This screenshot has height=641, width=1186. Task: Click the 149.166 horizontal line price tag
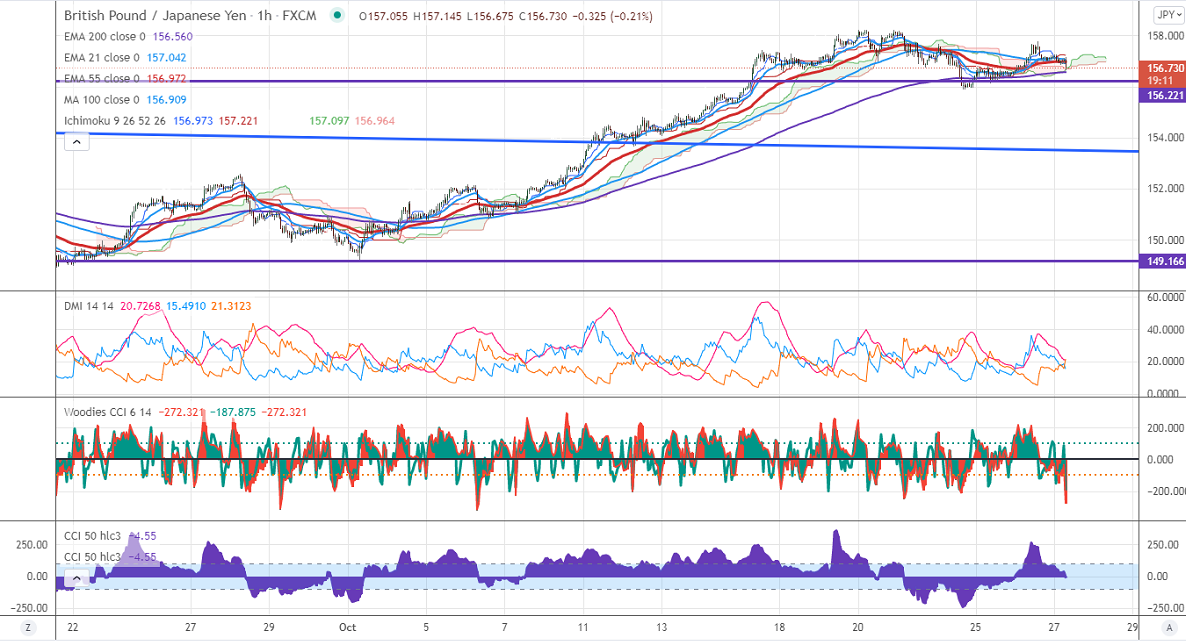tap(1165, 261)
